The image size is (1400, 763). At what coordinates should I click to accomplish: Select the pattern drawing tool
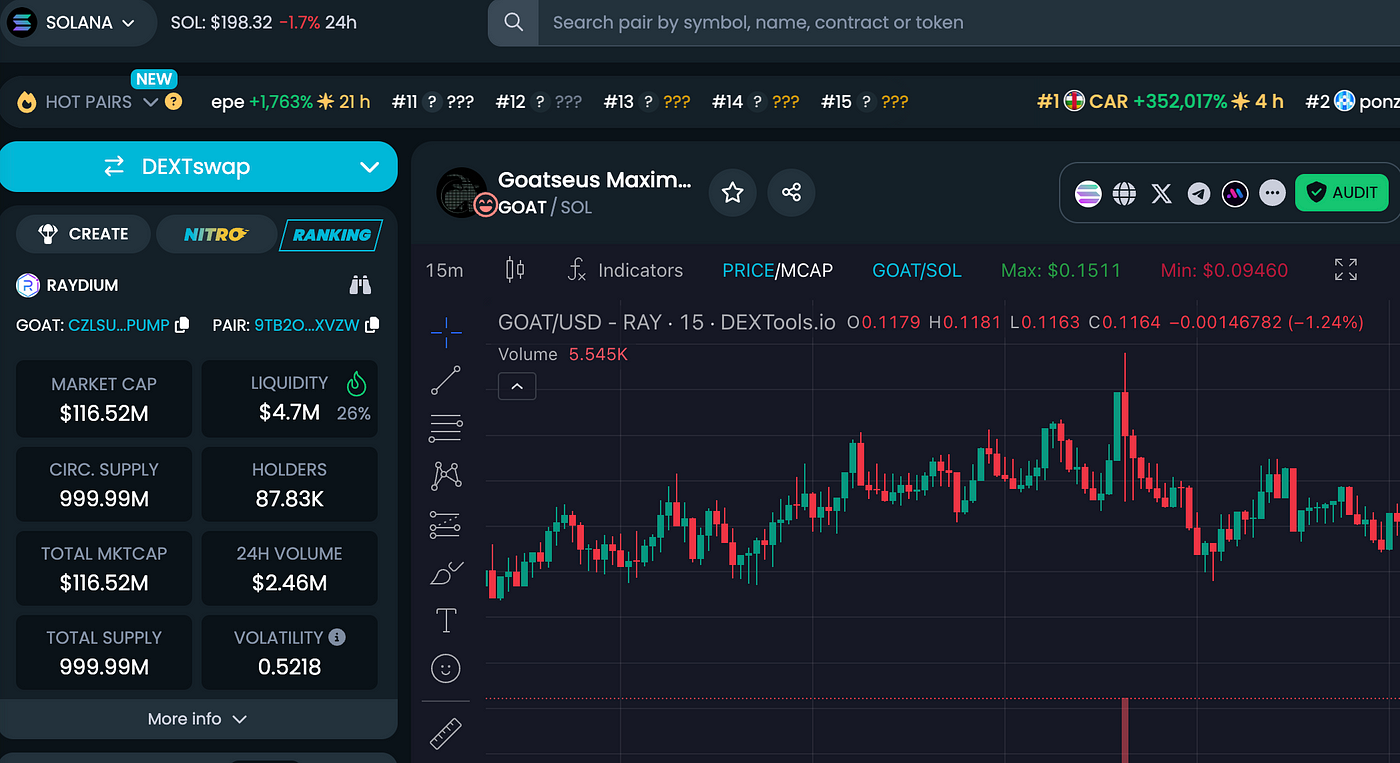pos(445,476)
